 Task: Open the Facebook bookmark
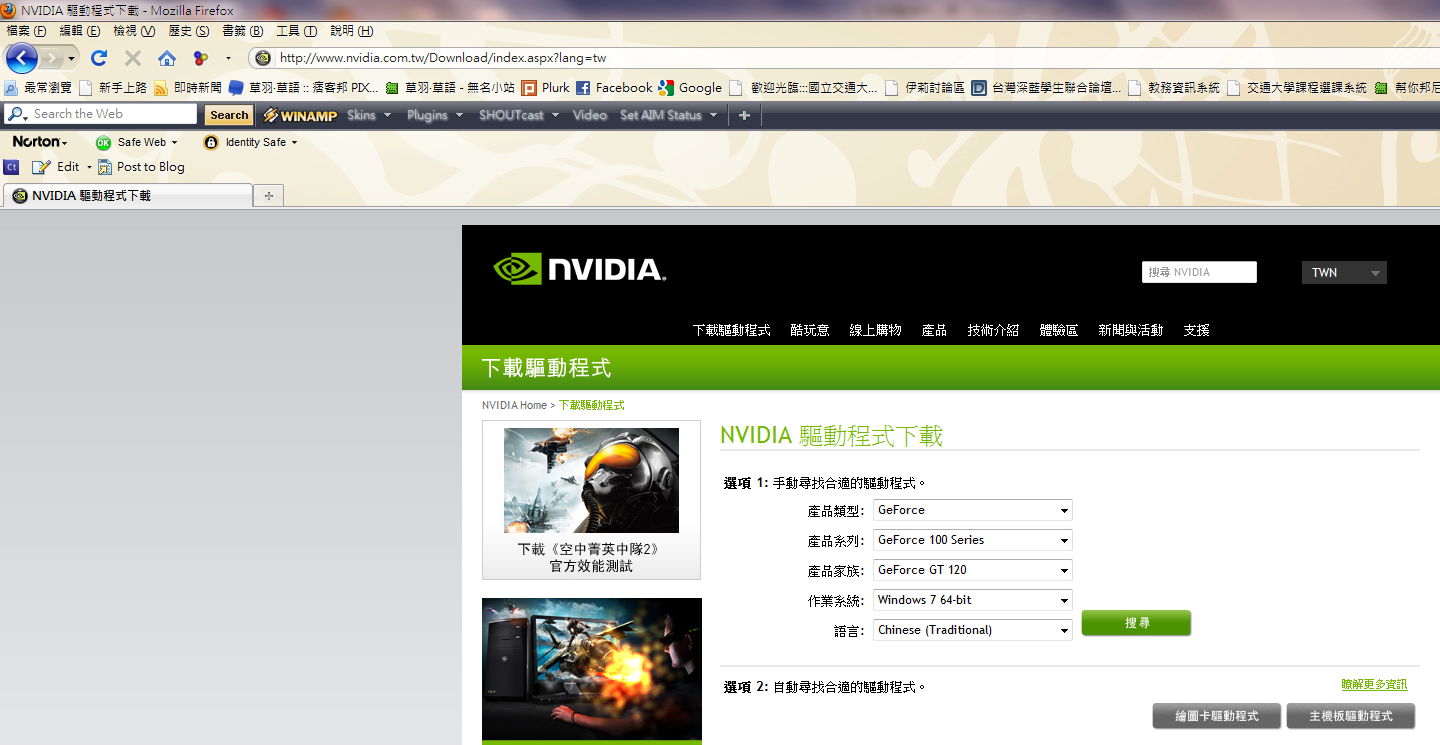coord(614,88)
